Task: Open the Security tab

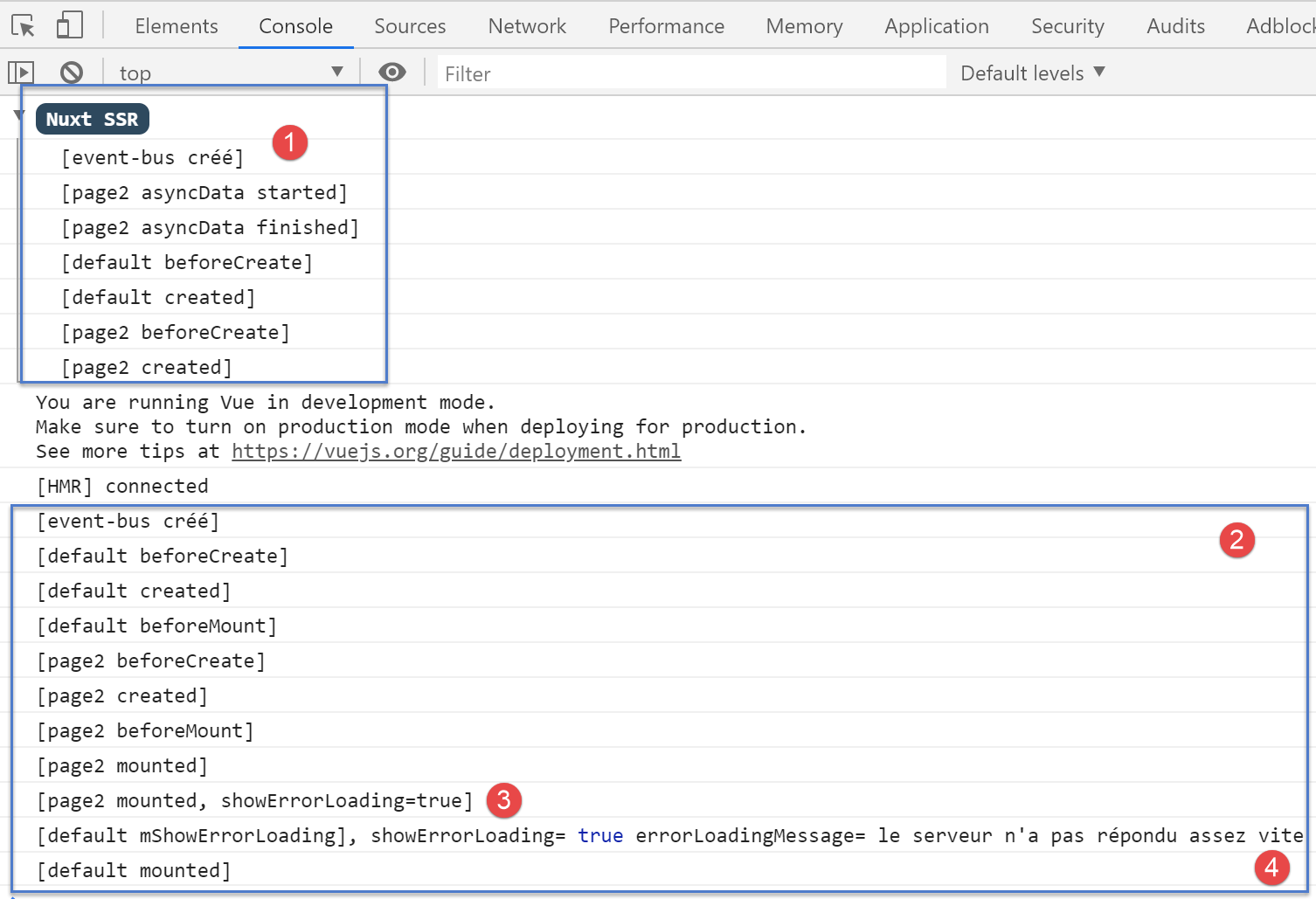Action: (1067, 26)
